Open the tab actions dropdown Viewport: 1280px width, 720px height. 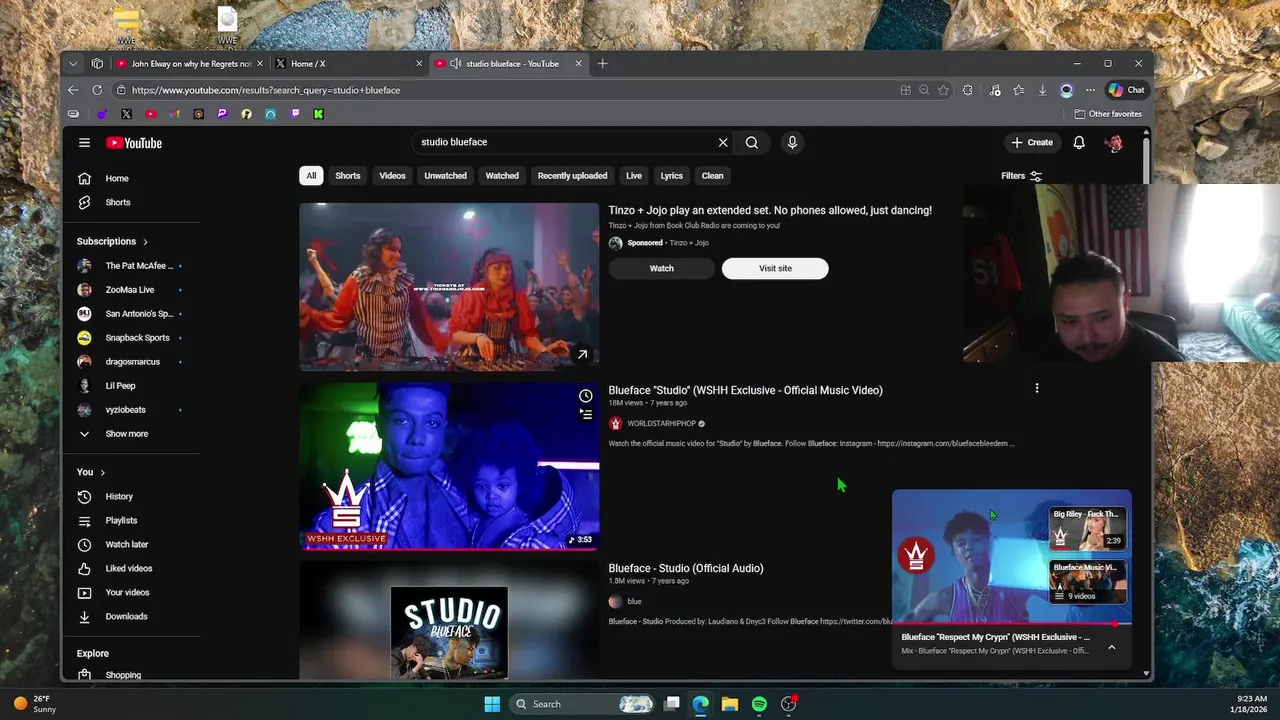point(73,63)
